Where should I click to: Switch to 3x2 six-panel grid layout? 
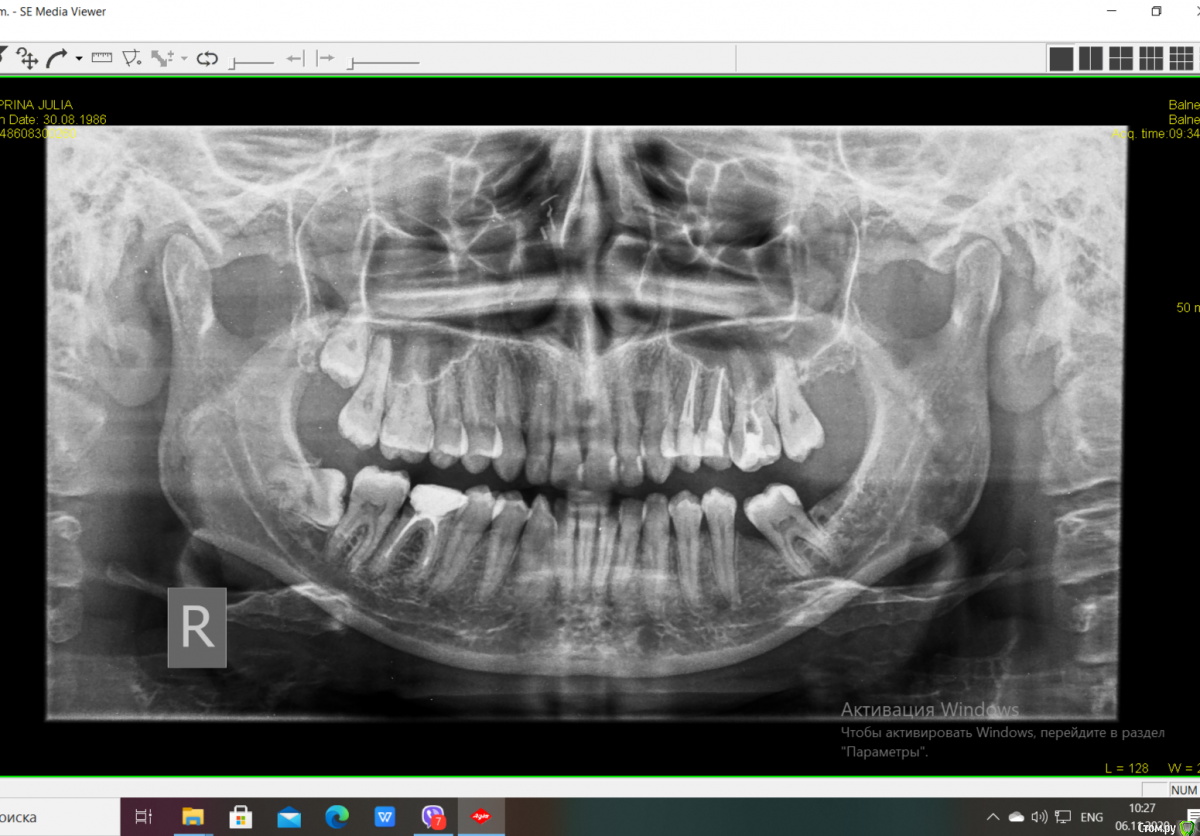(1151, 59)
